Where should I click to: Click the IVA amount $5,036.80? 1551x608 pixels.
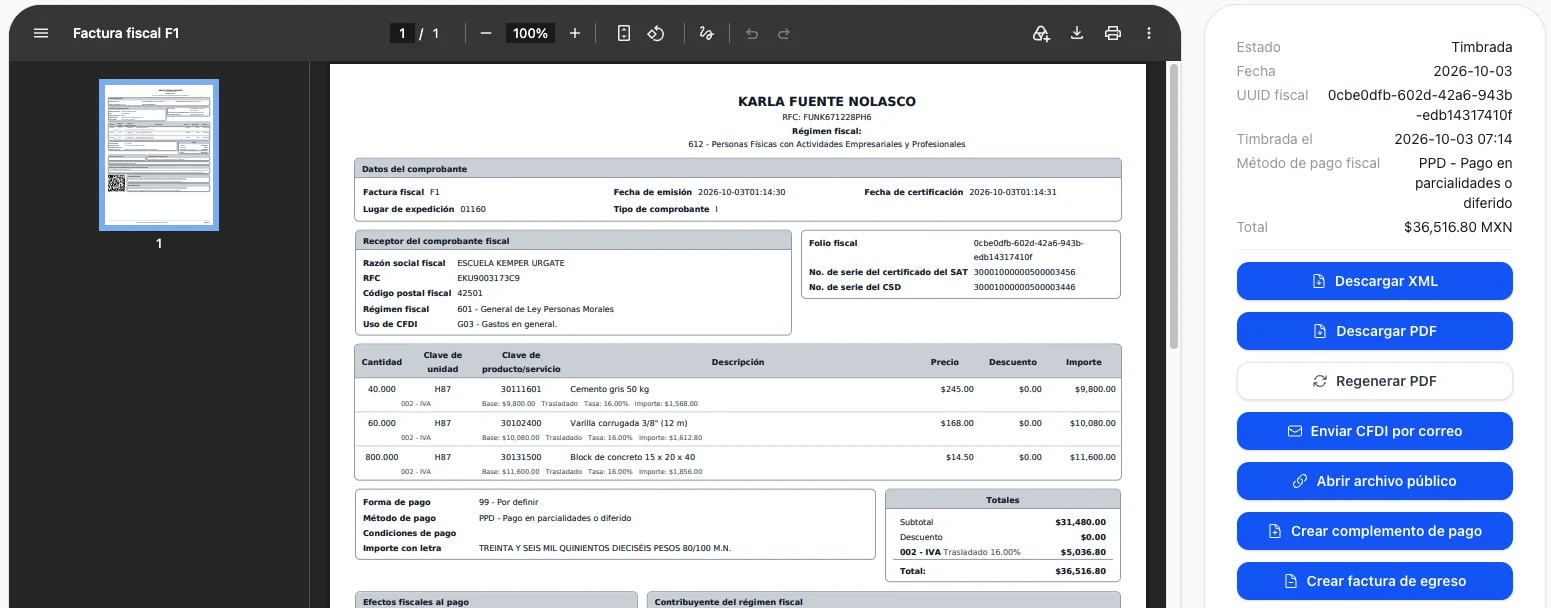pyautogui.click(x=1083, y=552)
